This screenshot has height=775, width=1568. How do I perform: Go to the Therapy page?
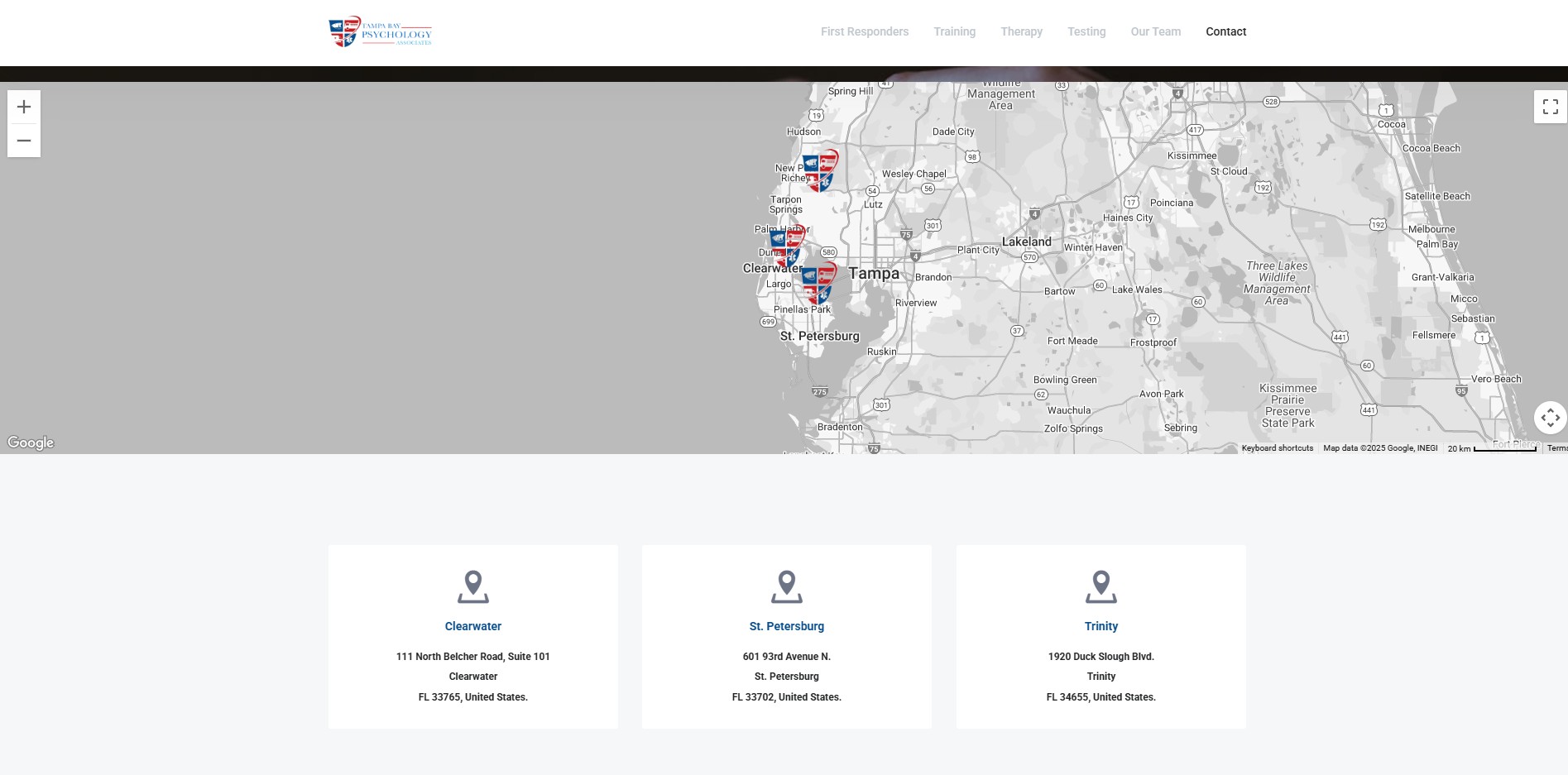tap(1021, 31)
